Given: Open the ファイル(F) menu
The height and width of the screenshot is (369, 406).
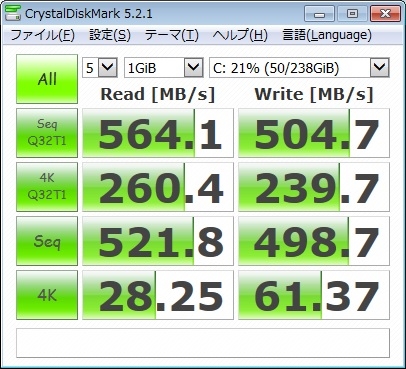Looking at the screenshot, I should coord(43,35).
